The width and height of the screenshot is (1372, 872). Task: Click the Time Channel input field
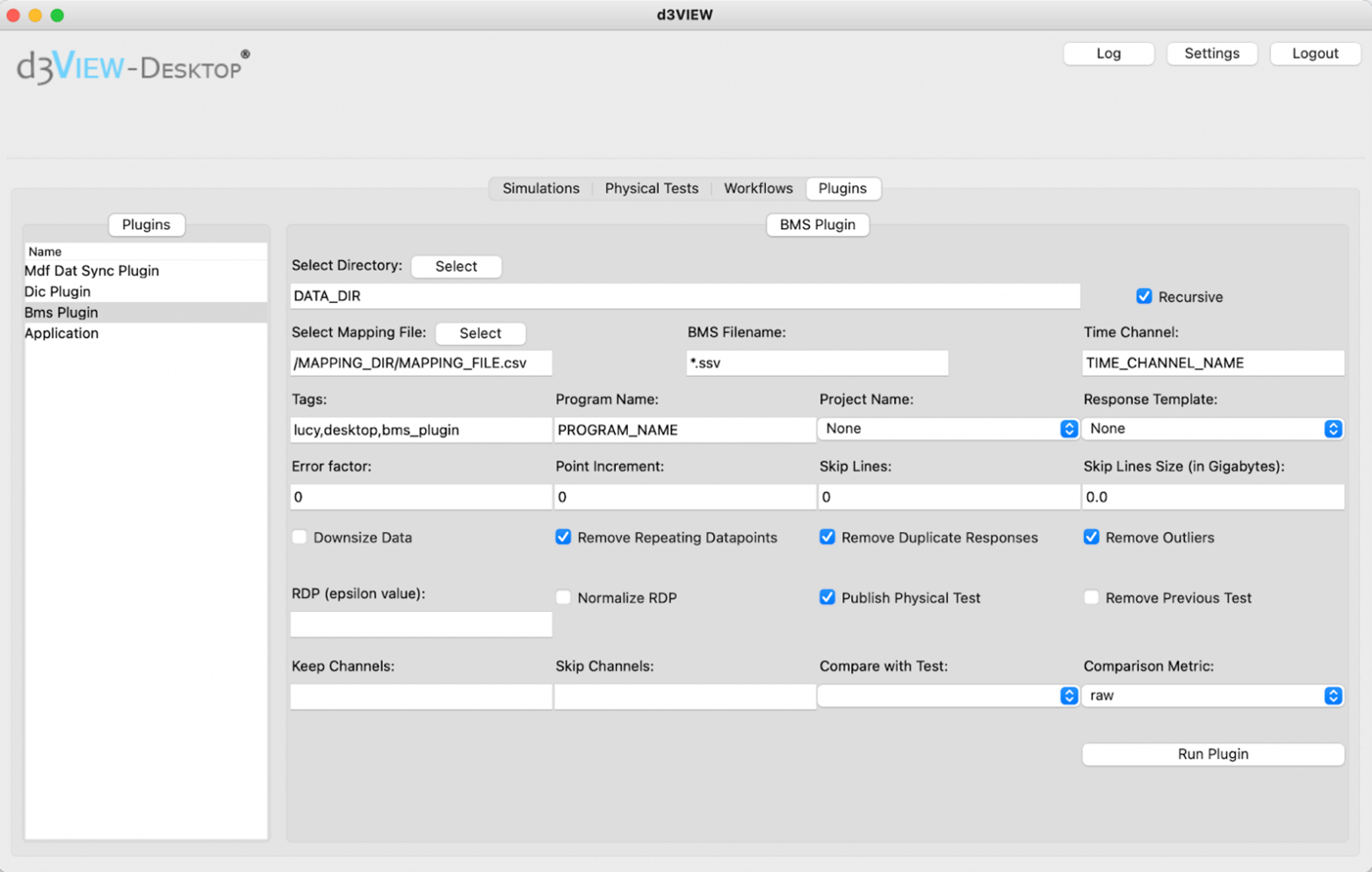point(1212,364)
